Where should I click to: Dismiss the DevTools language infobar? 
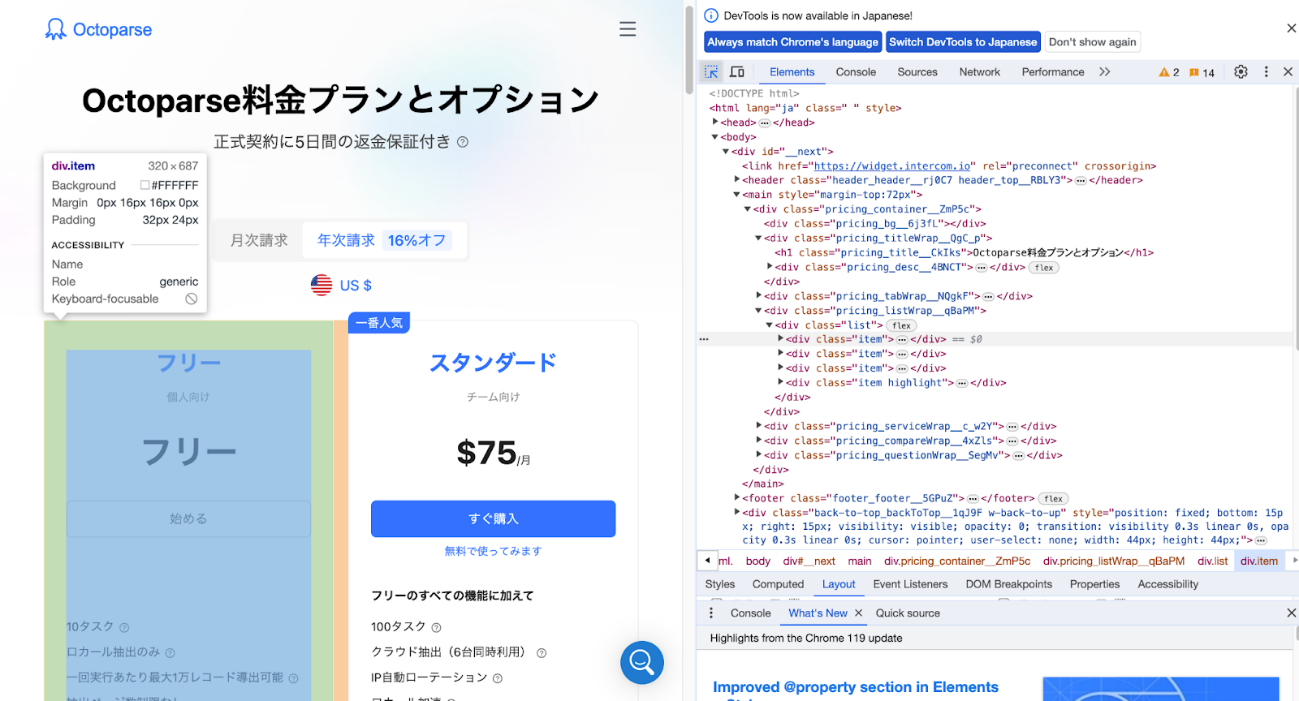(x=1290, y=29)
